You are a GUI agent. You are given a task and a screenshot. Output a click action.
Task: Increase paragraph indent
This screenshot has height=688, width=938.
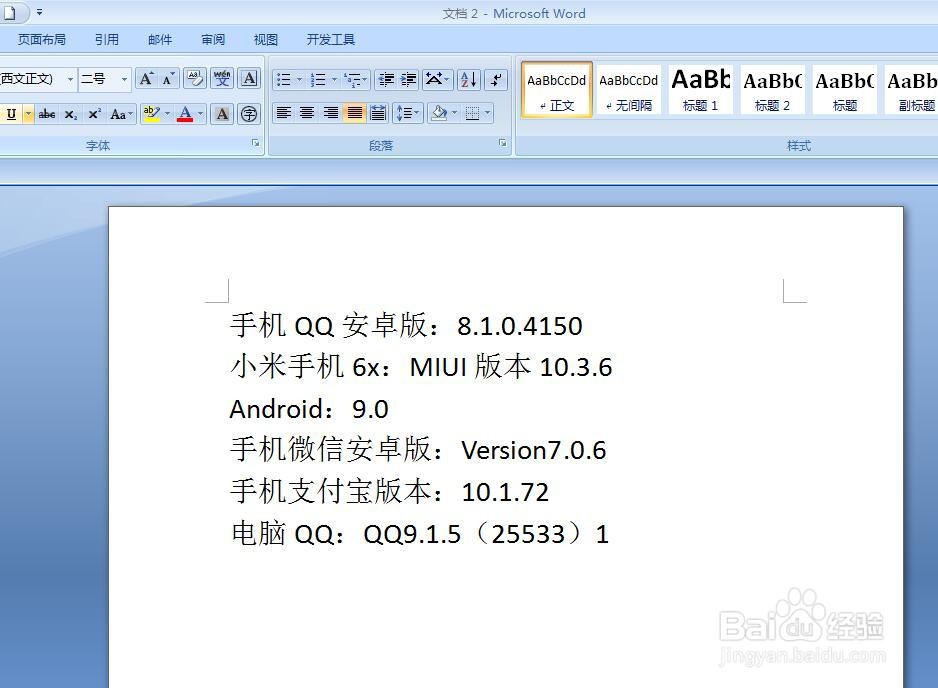409,80
